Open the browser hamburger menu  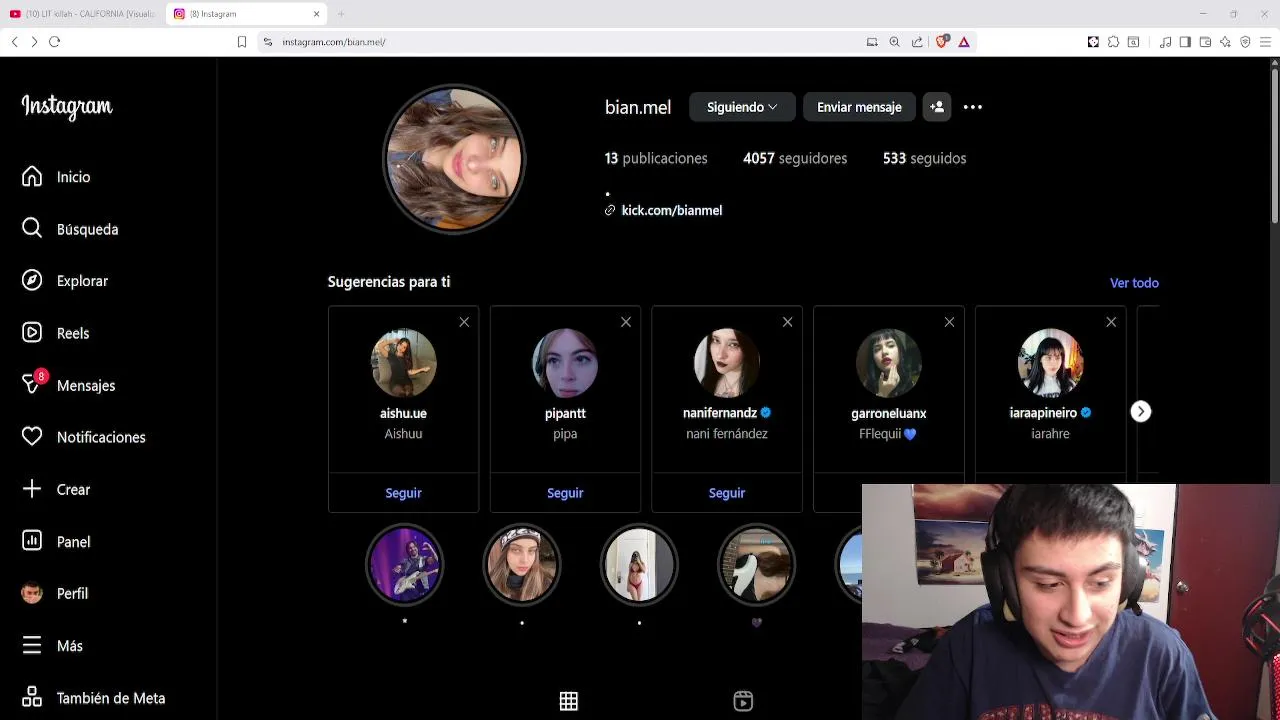pos(1265,42)
